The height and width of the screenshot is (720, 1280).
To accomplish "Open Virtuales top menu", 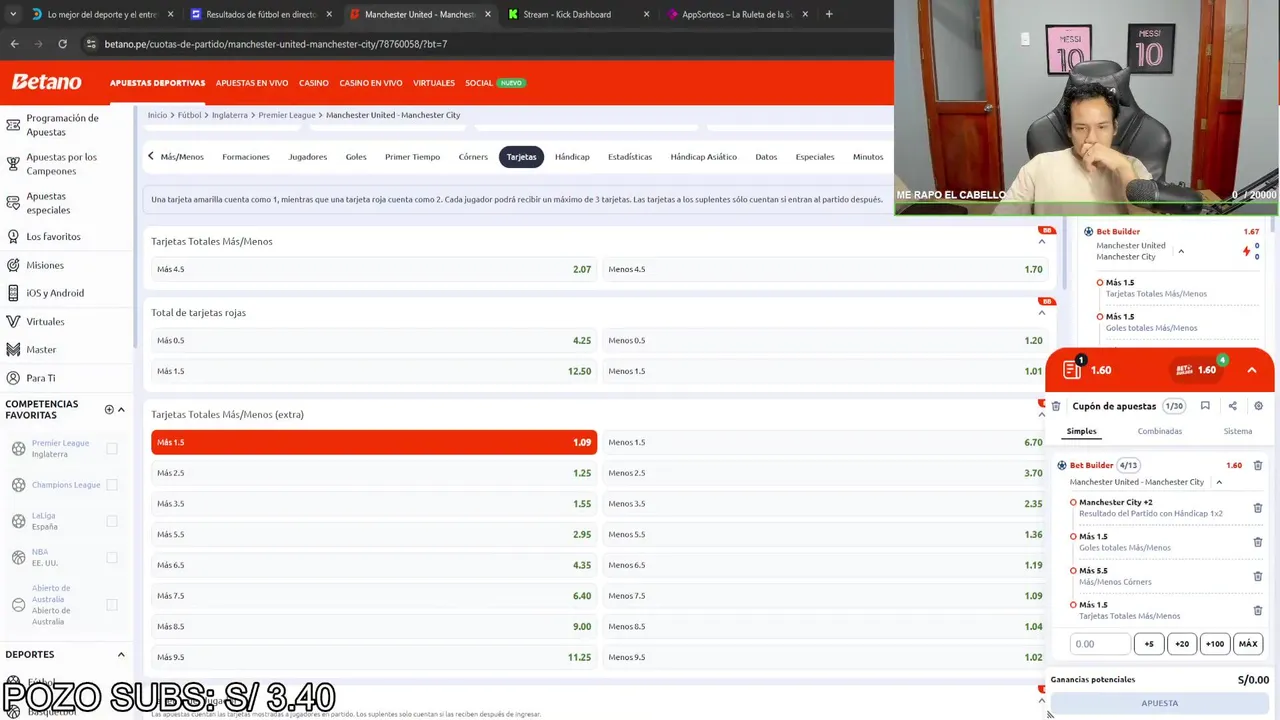I will coord(434,83).
